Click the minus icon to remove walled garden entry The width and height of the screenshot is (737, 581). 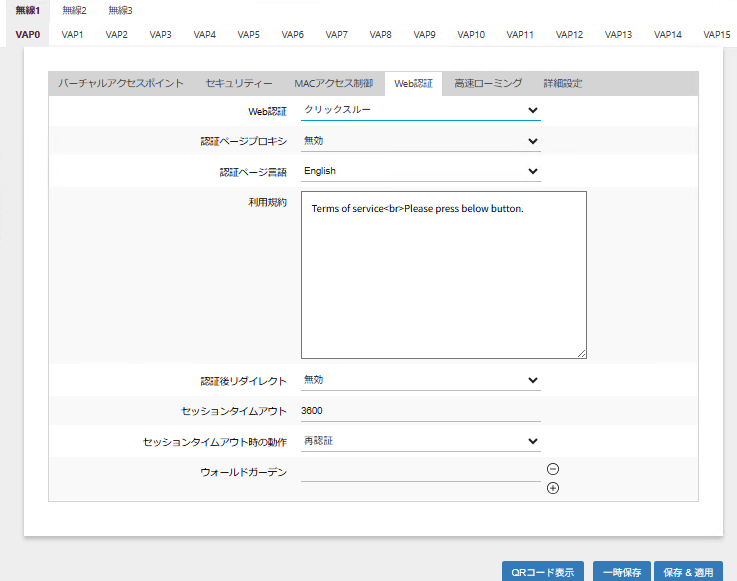pos(553,469)
